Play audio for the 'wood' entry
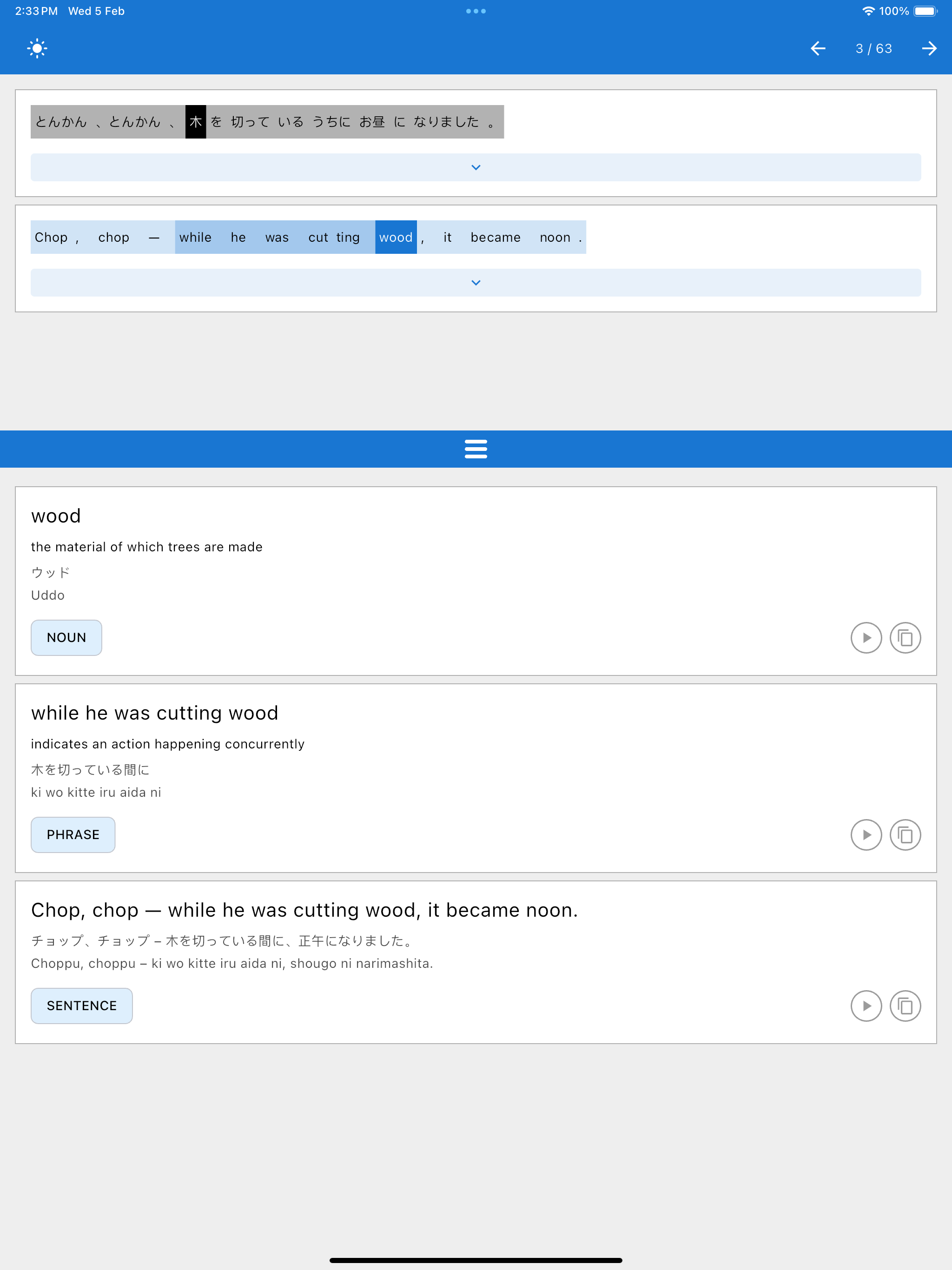Image resolution: width=952 pixels, height=1270 pixels. [x=866, y=638]
